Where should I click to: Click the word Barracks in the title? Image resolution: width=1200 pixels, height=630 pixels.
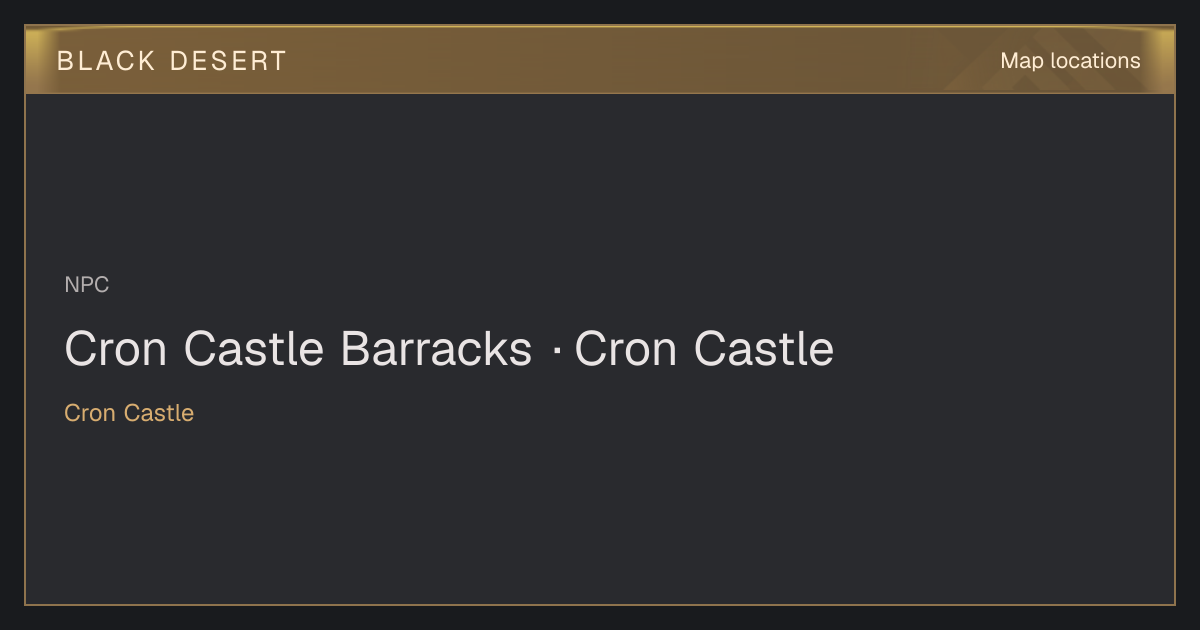point(436,349)
